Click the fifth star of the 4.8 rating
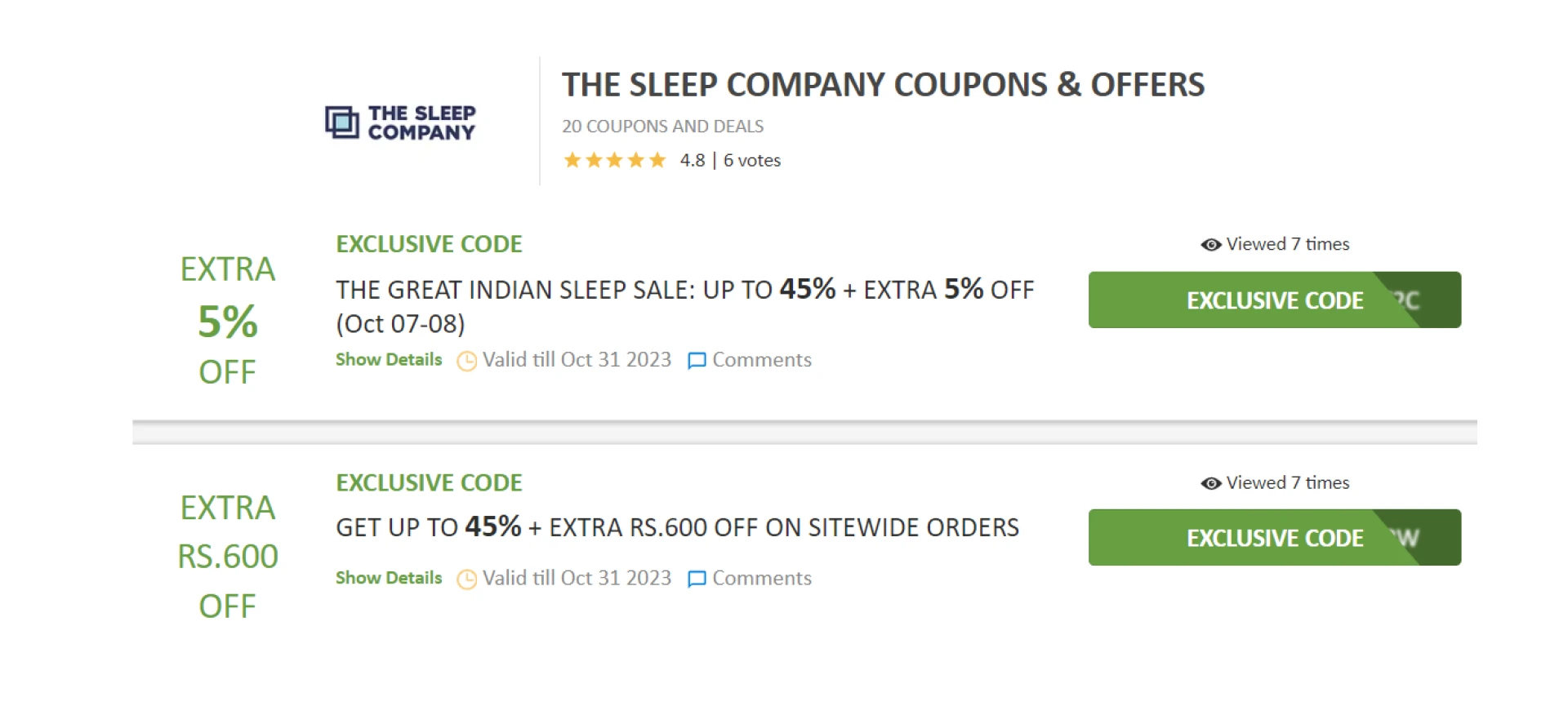1568x715 pixels. 657,160
